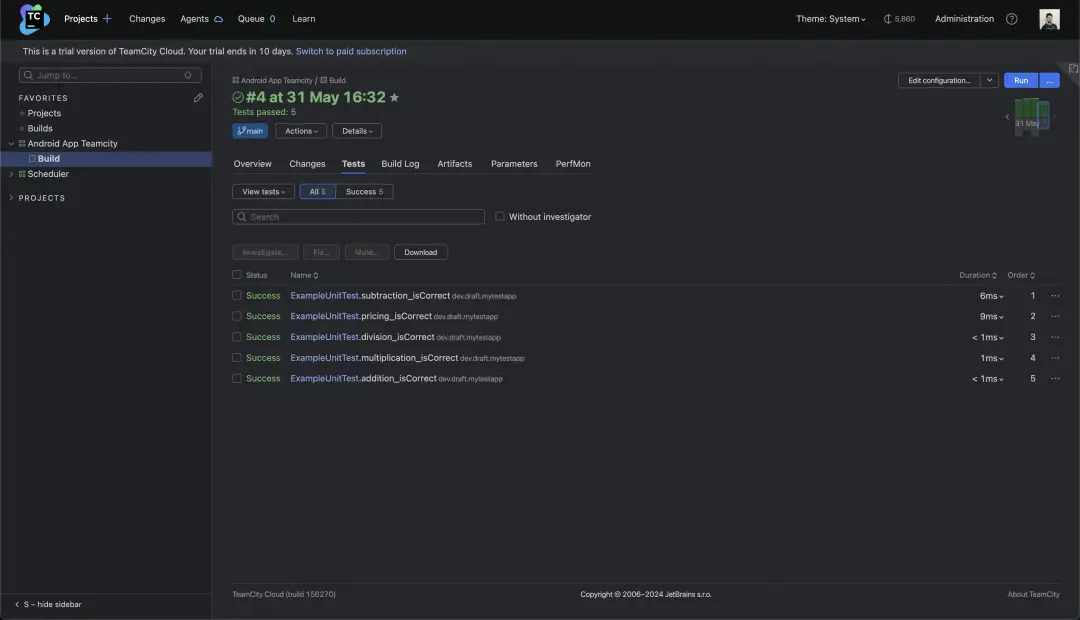Click the cloud icon next to Agents

click(218, 19)
